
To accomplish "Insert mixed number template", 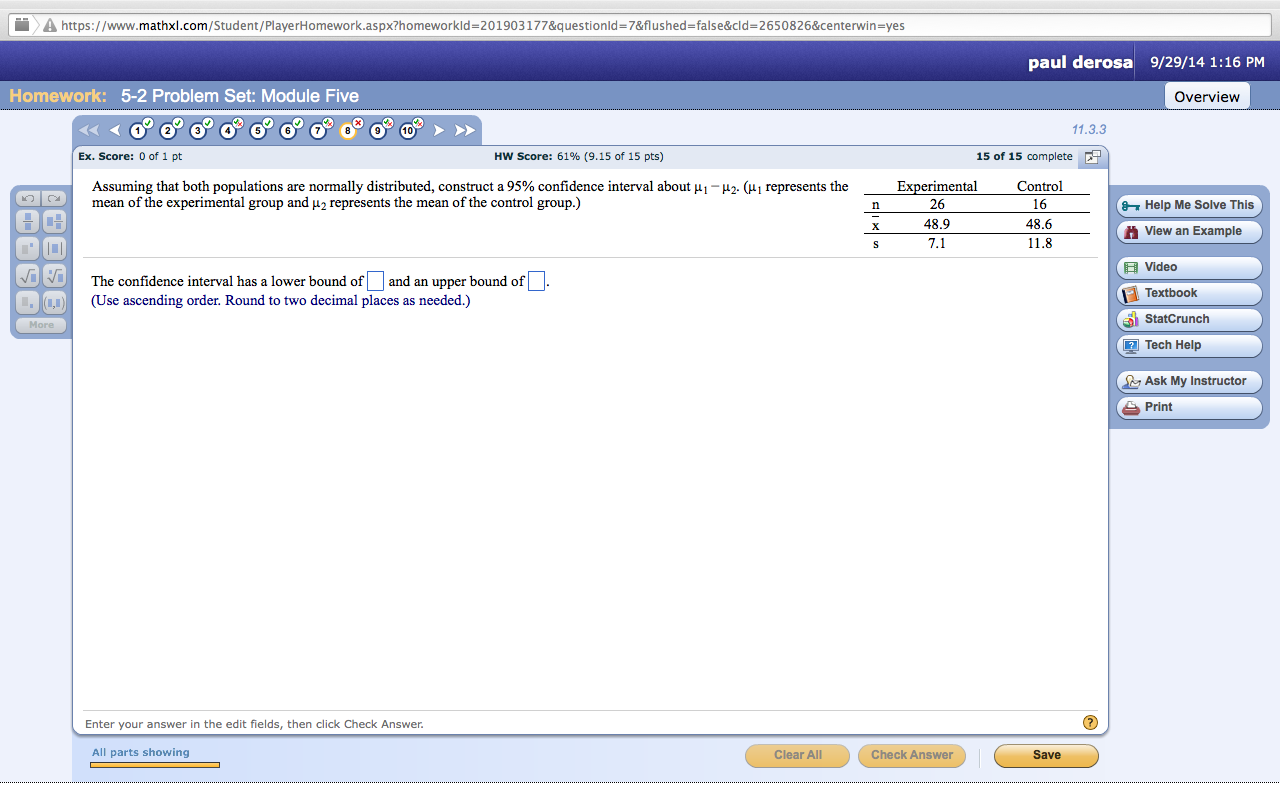I will coord(54,221).
